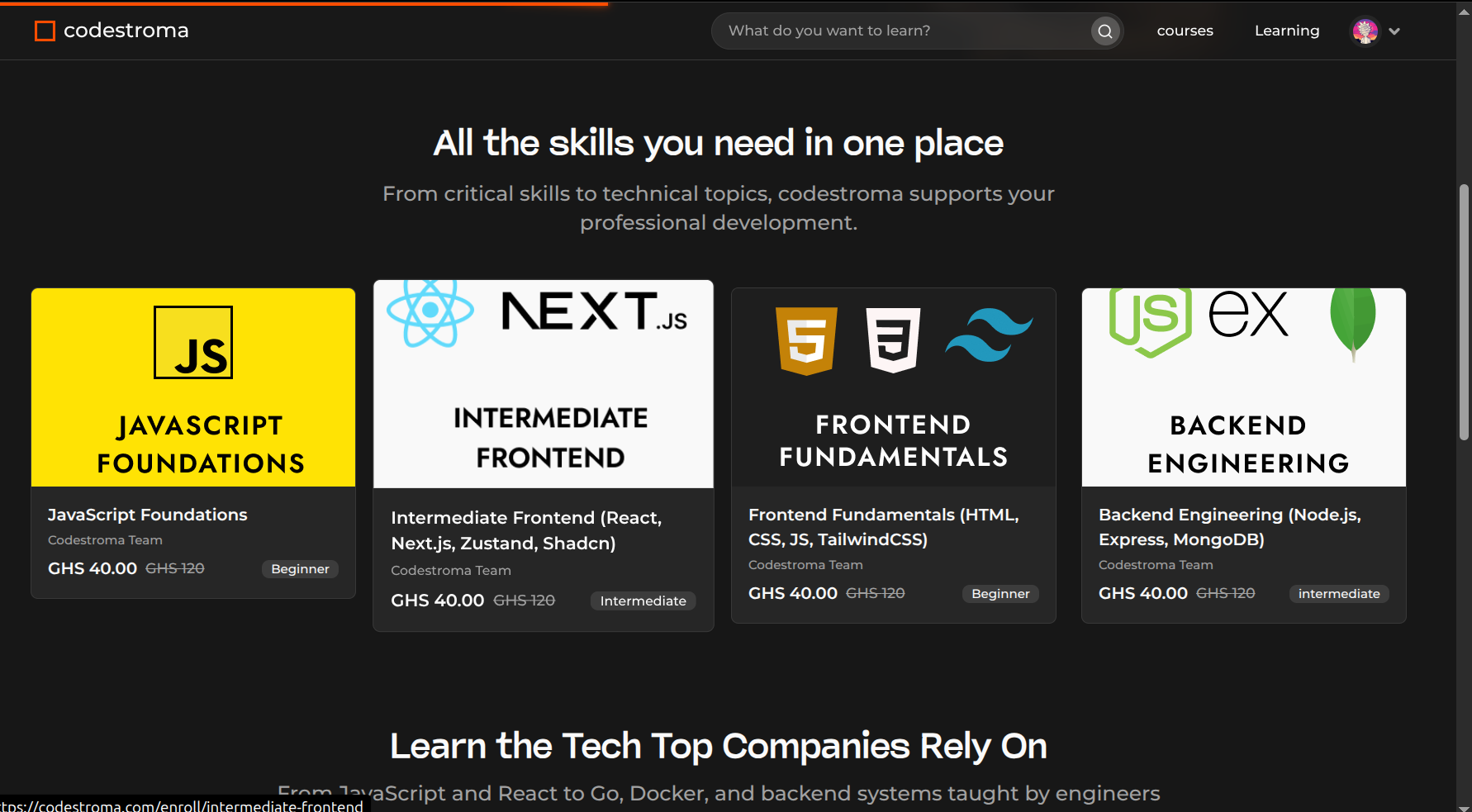Click the HTML5 shield logo
Image resolution: width=1472 pixels, height=812 pixels.
tap(806, 340)
